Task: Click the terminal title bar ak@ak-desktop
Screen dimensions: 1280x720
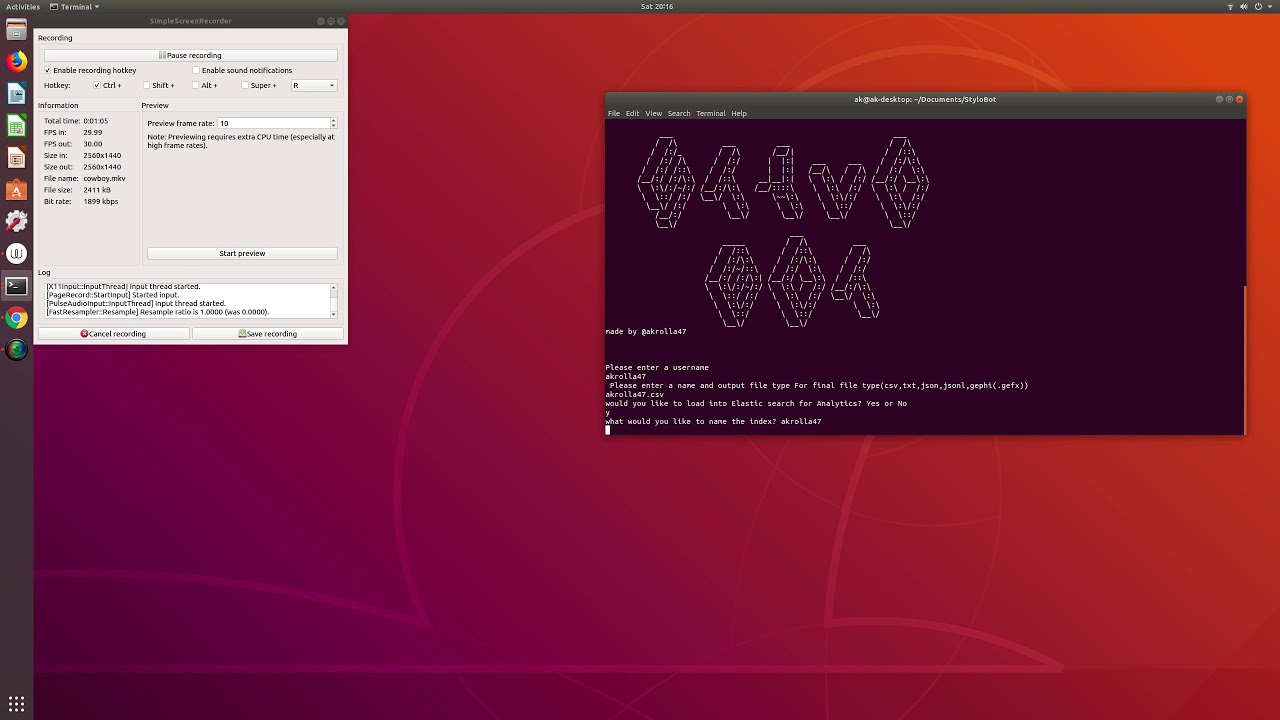Action: [x=925, y=99]
